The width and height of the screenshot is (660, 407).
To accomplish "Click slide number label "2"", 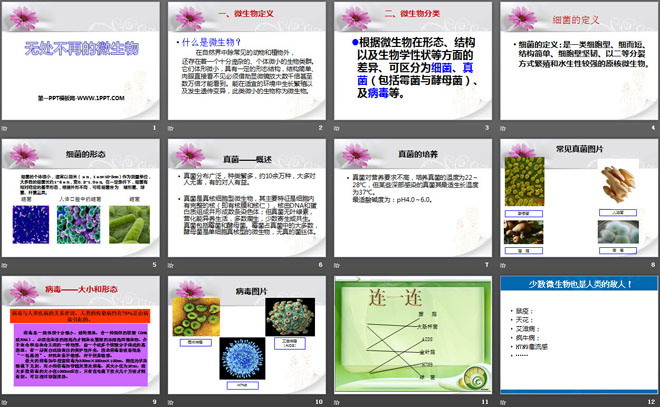I will [x=320, y=128].
